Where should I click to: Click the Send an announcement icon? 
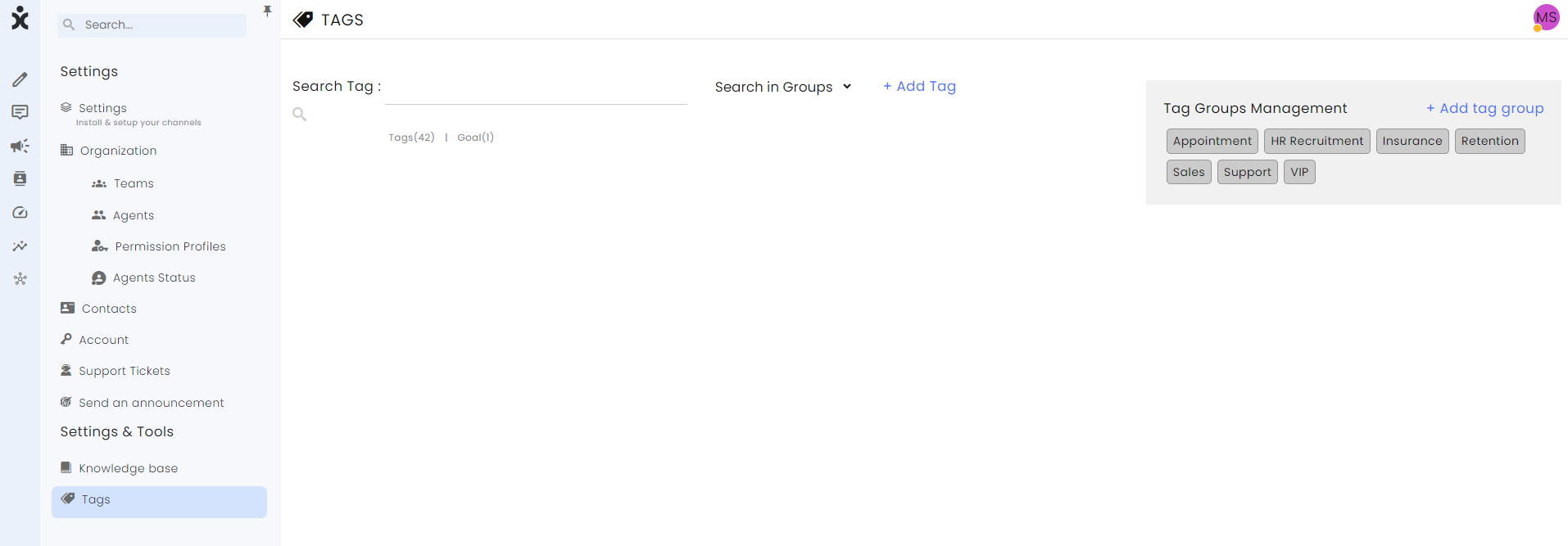tap(66, 402)
